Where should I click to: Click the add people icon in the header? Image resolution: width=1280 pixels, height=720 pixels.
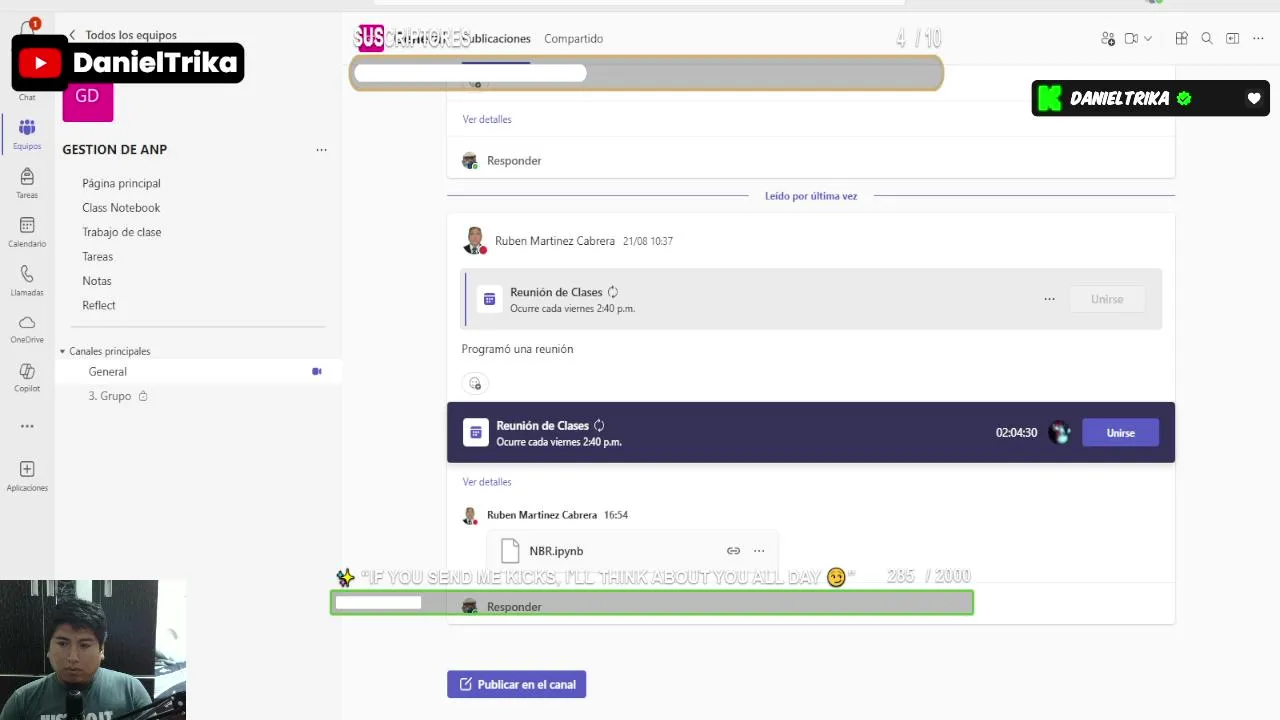(x=1108, y=38)
